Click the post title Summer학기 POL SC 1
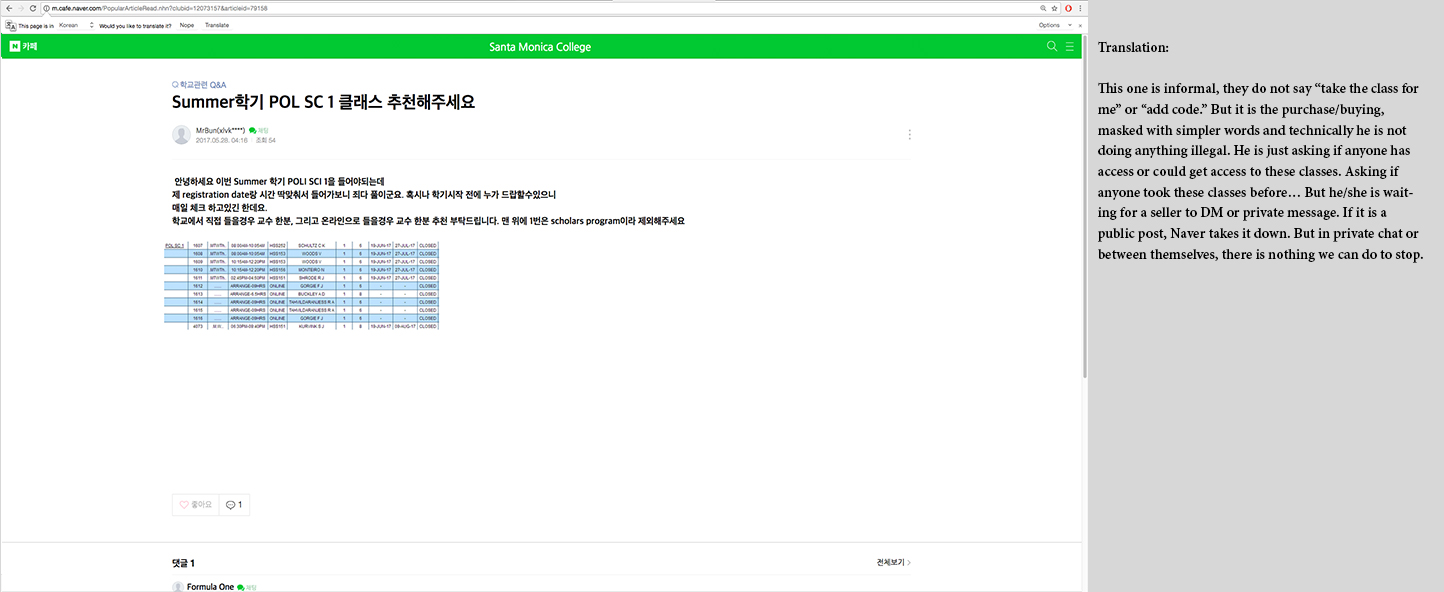This screenshot has height=592, width=1444. [323, 102]
